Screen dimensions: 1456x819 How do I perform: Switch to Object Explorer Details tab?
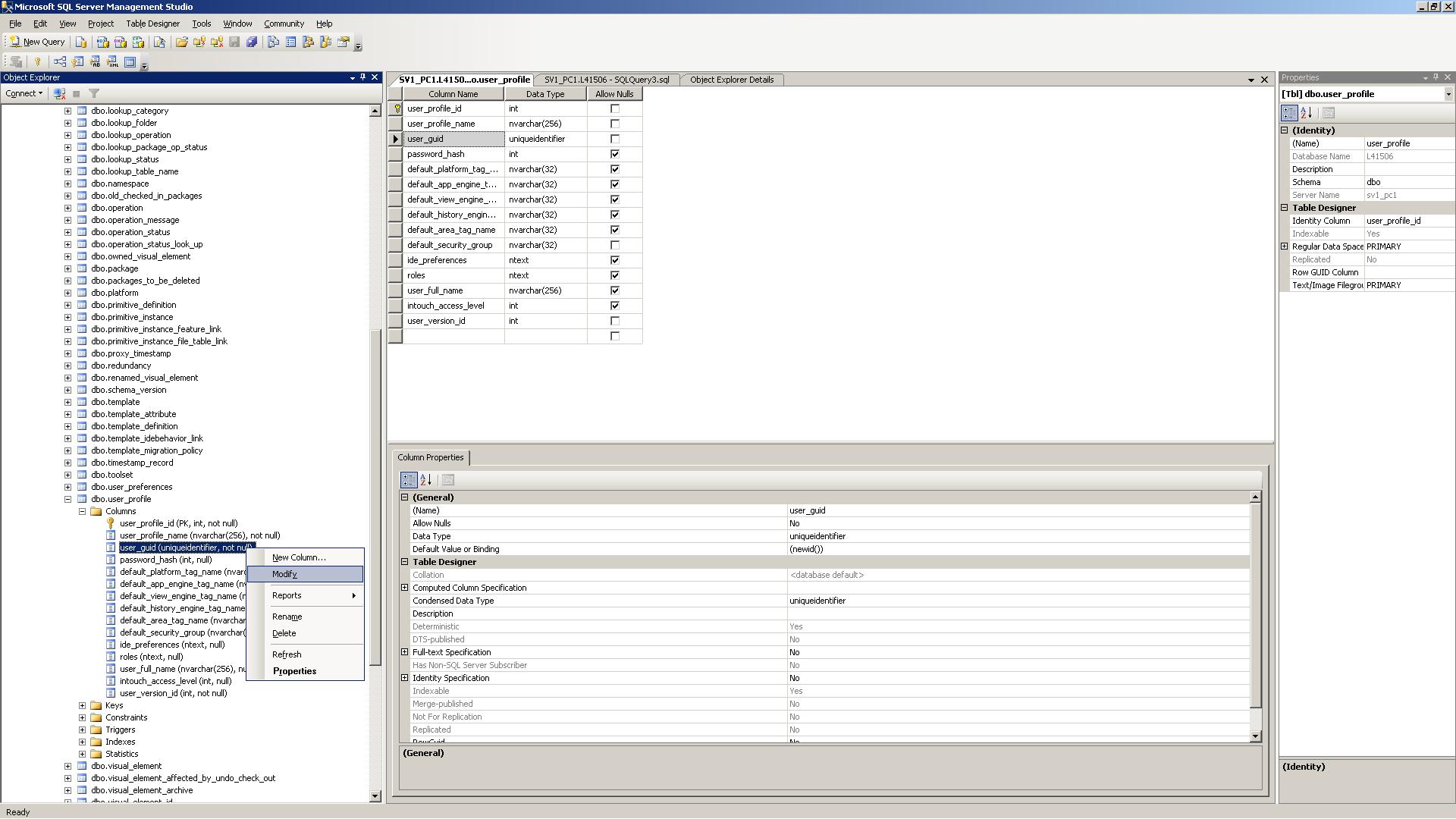731,80
